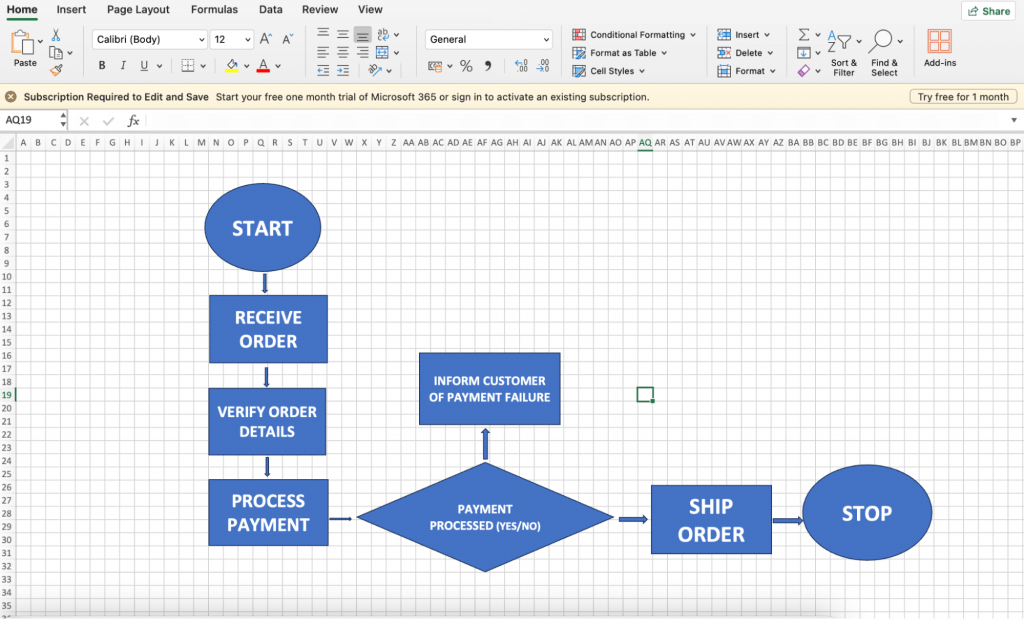Click inside the formula bar
This screenshot has width=1024, height=619.
click(577, 120)
